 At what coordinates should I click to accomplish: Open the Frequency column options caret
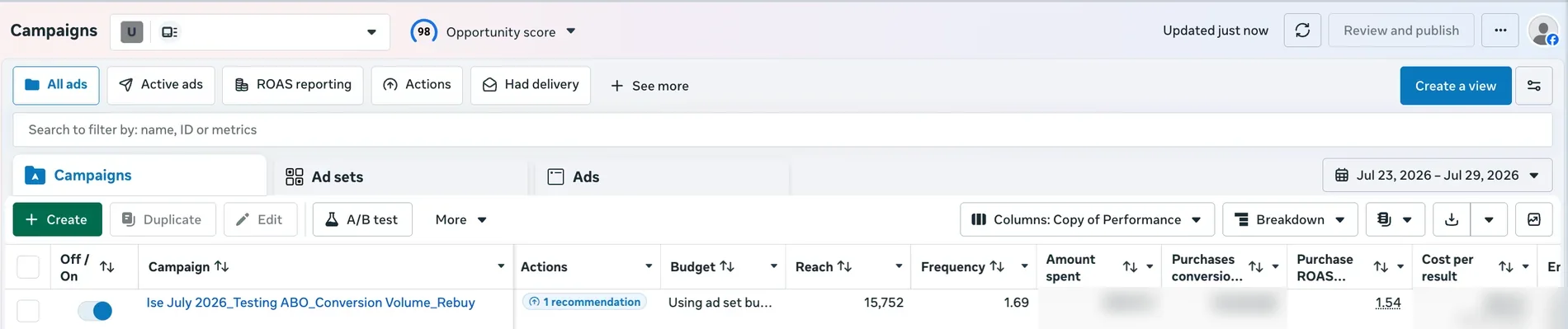pos(1024,266)
